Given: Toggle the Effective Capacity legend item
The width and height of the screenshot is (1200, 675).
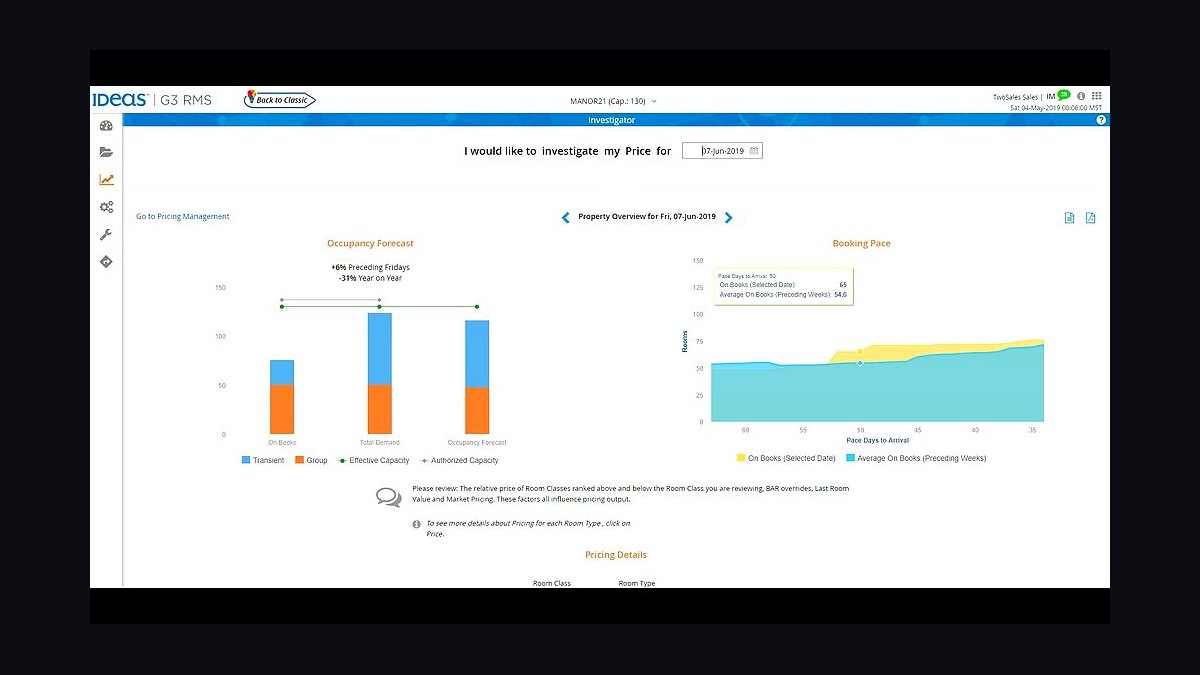Looking at the screenshot, I should 374,460.
